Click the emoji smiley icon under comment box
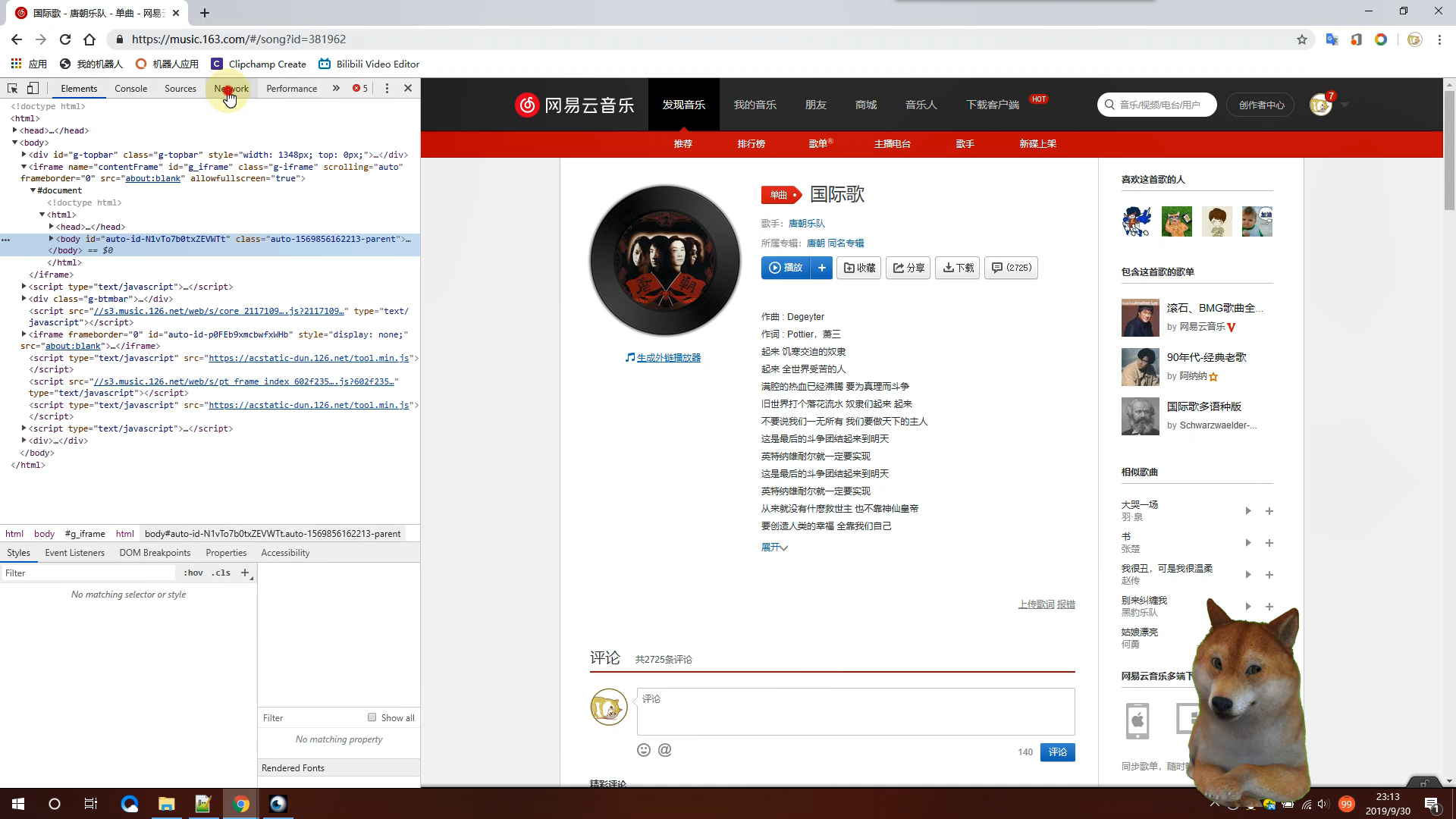Viewport: 1456px width, 819px height. coord(644,750)
